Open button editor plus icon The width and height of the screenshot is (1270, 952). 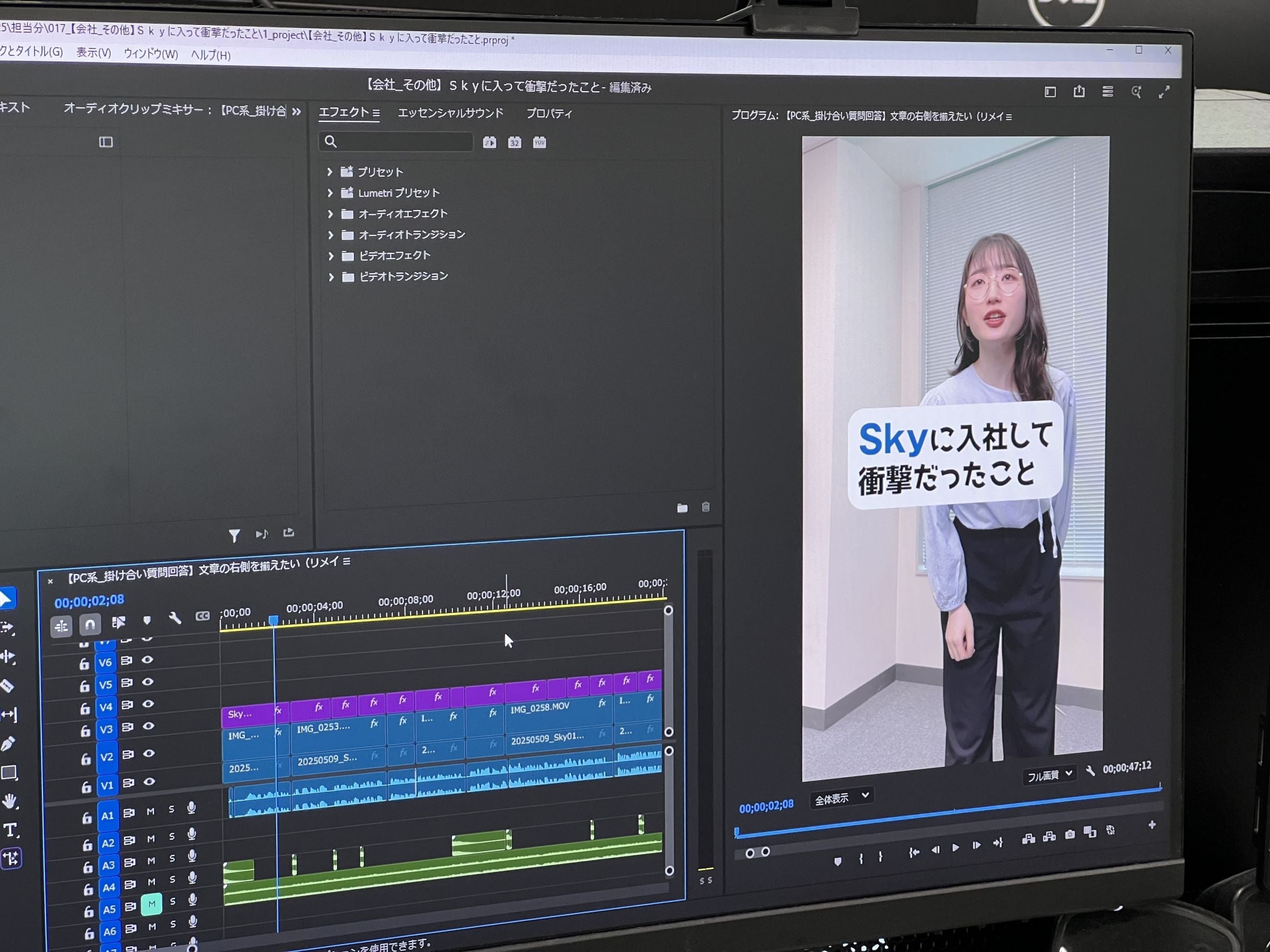coord(1151,825)
